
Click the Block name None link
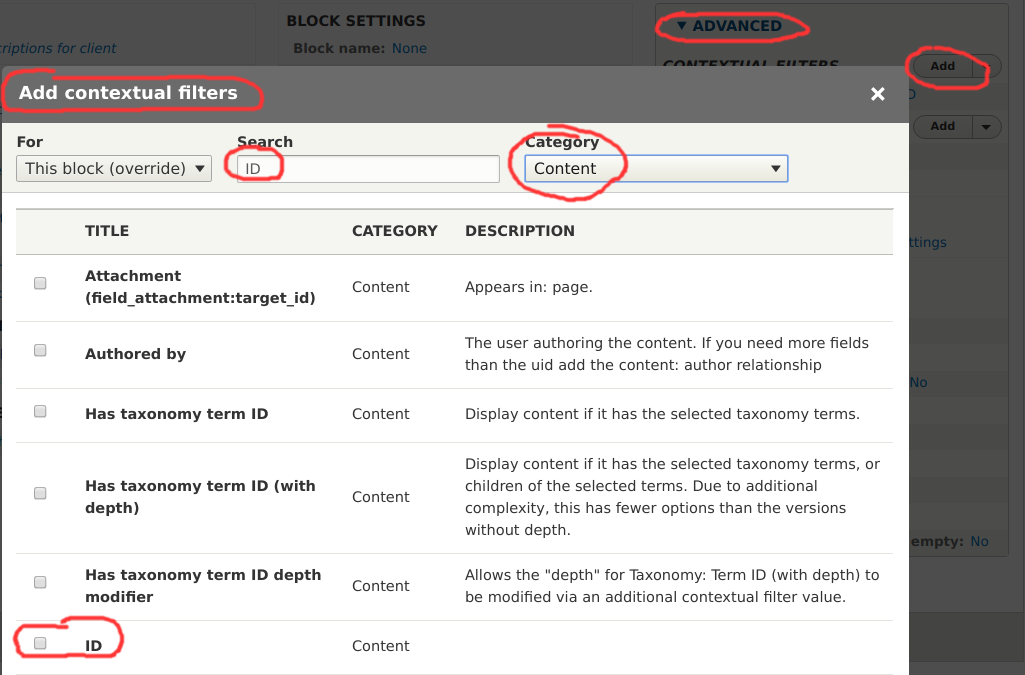pyautogui.click(x=409, y=48)
